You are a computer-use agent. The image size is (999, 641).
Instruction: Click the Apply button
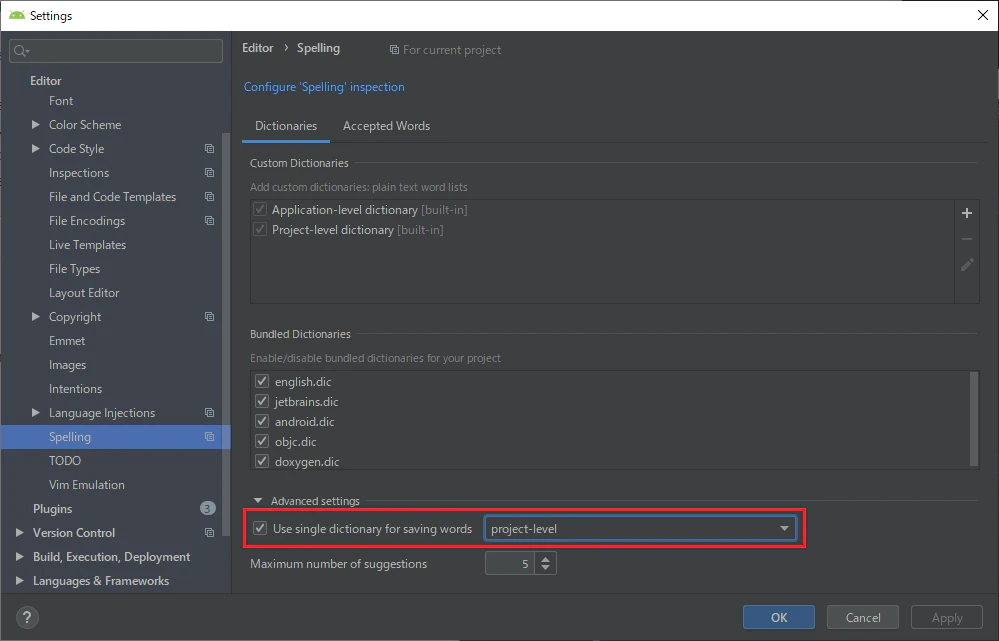947,617
